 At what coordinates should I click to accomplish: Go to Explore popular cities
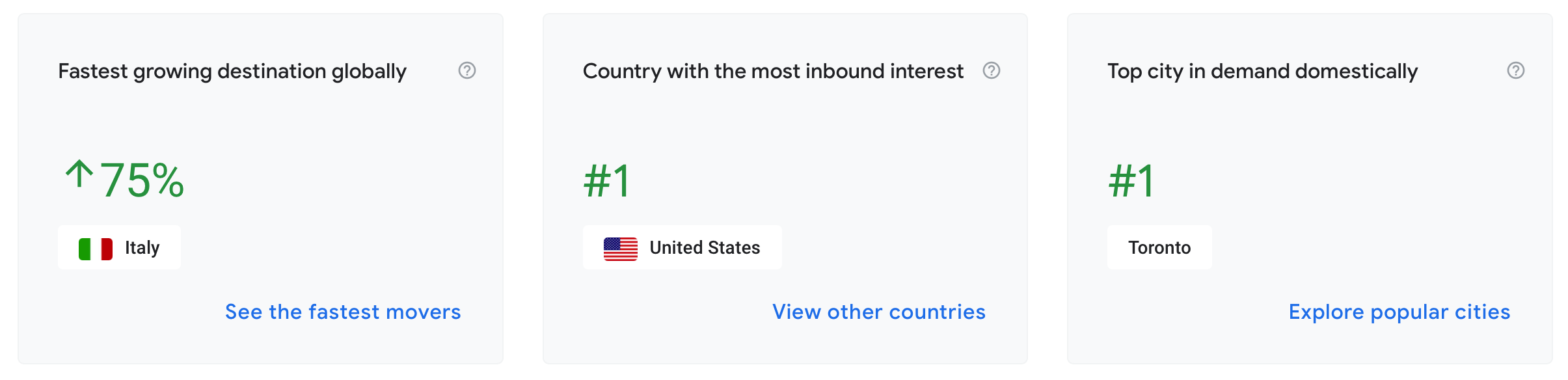[1399, 312]
